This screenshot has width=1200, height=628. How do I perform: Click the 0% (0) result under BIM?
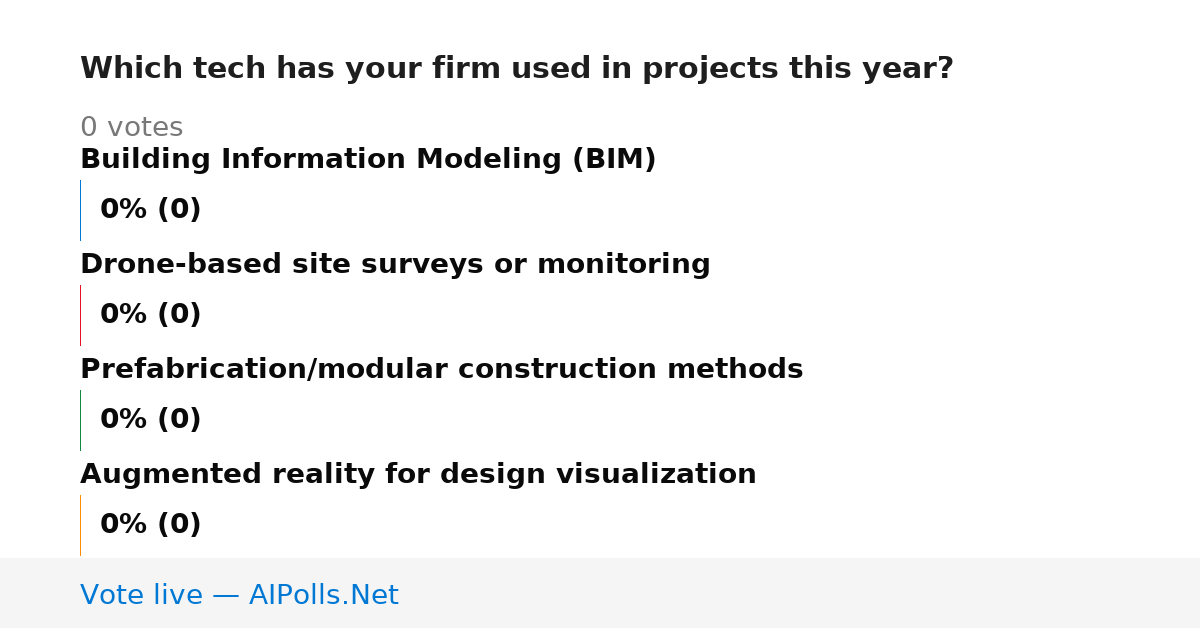(150, 210)
